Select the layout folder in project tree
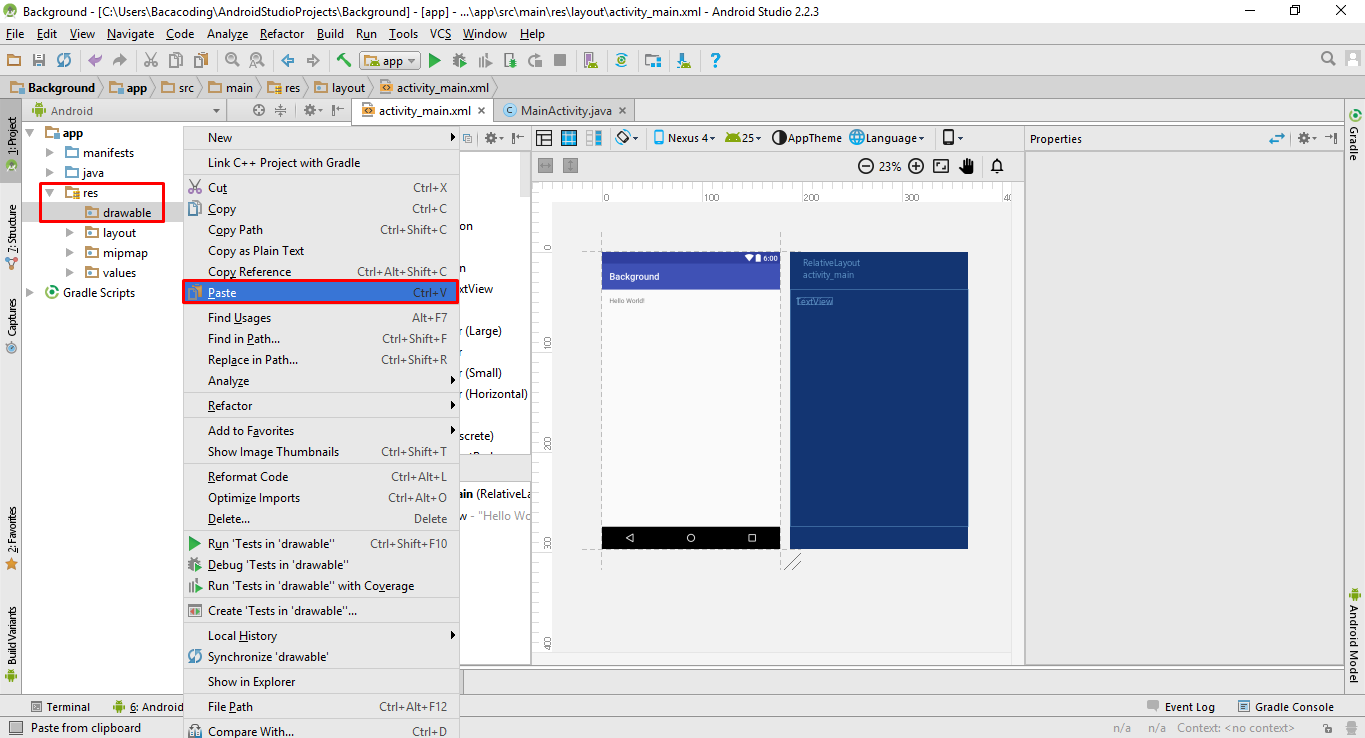Image resolution: width=1365 pixels, height=738 pixels. tap(119, 233)
